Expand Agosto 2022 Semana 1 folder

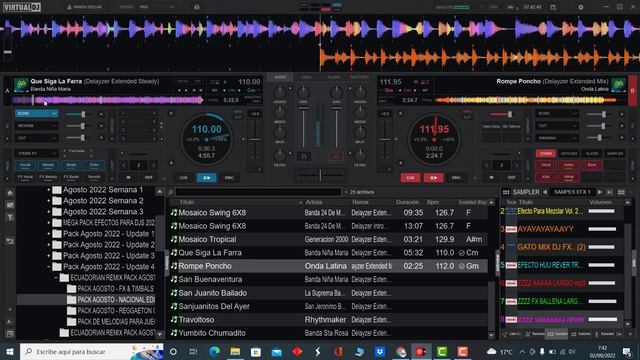[x=49, y=190]
